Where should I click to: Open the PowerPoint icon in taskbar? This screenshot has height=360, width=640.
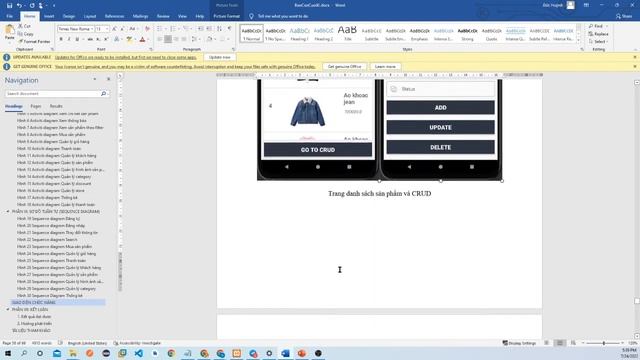pyautogui.click(x=302, y=353)
